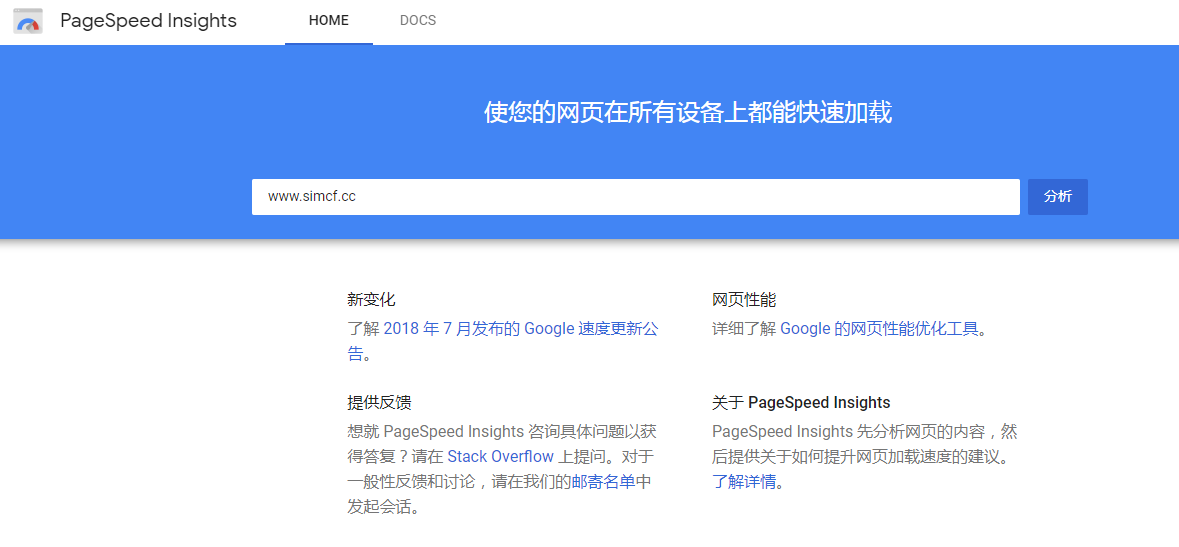Follow the Stack Overflow link
This screenshot has height=547, width=1179.
tap(501, 456)
